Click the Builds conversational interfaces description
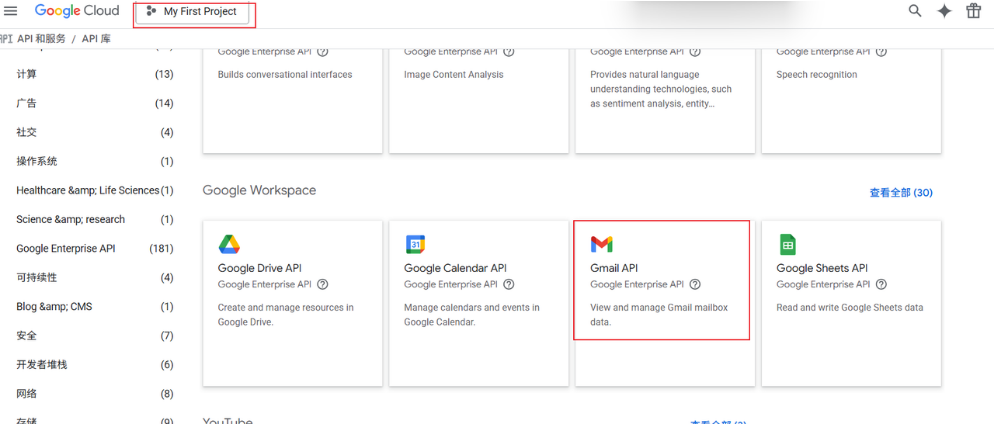This screenshot has height=424, width=995. tap(285, 75)
